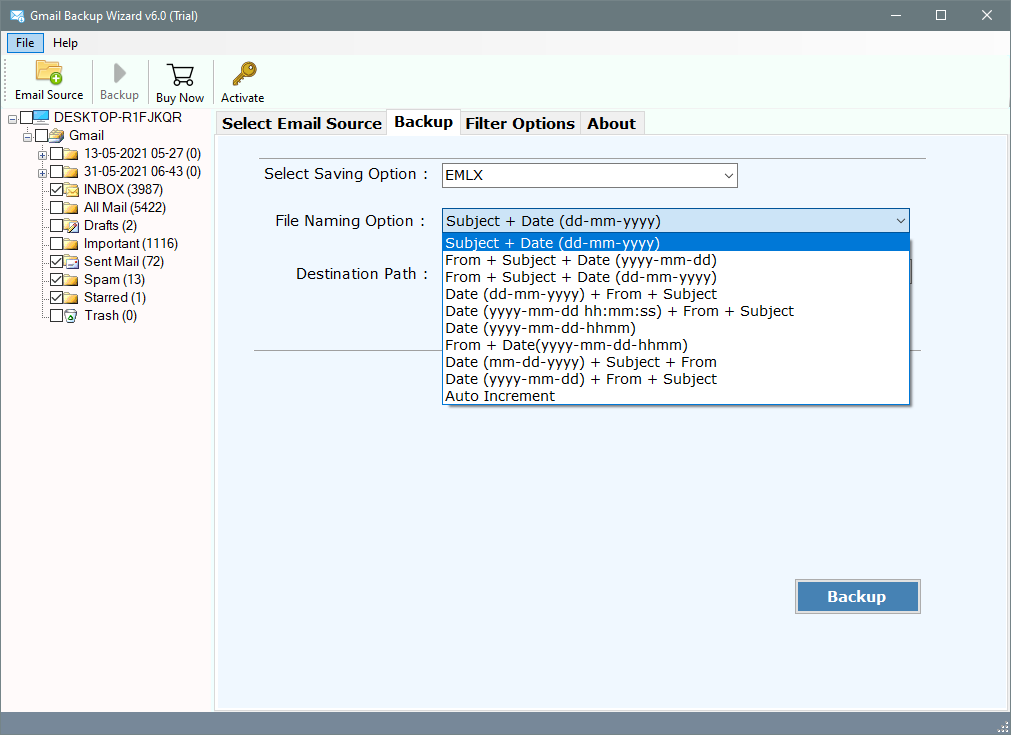This screenshot has height=735, width=1011.
Task: Check the Important (1116) checkbox
Action: [57, 244]
